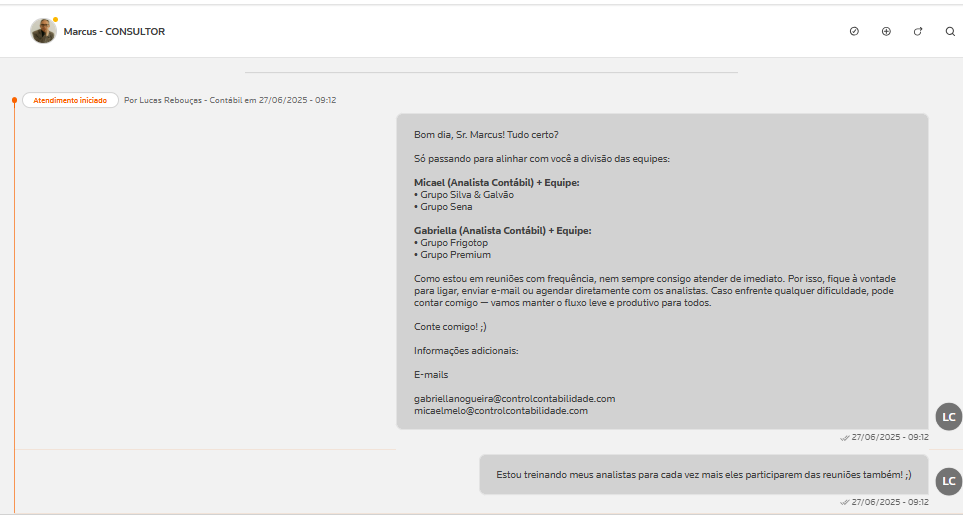The image size is (963, 526).
Task: Click the "Atendimento iniciado" badge
Action: [70, 100]
